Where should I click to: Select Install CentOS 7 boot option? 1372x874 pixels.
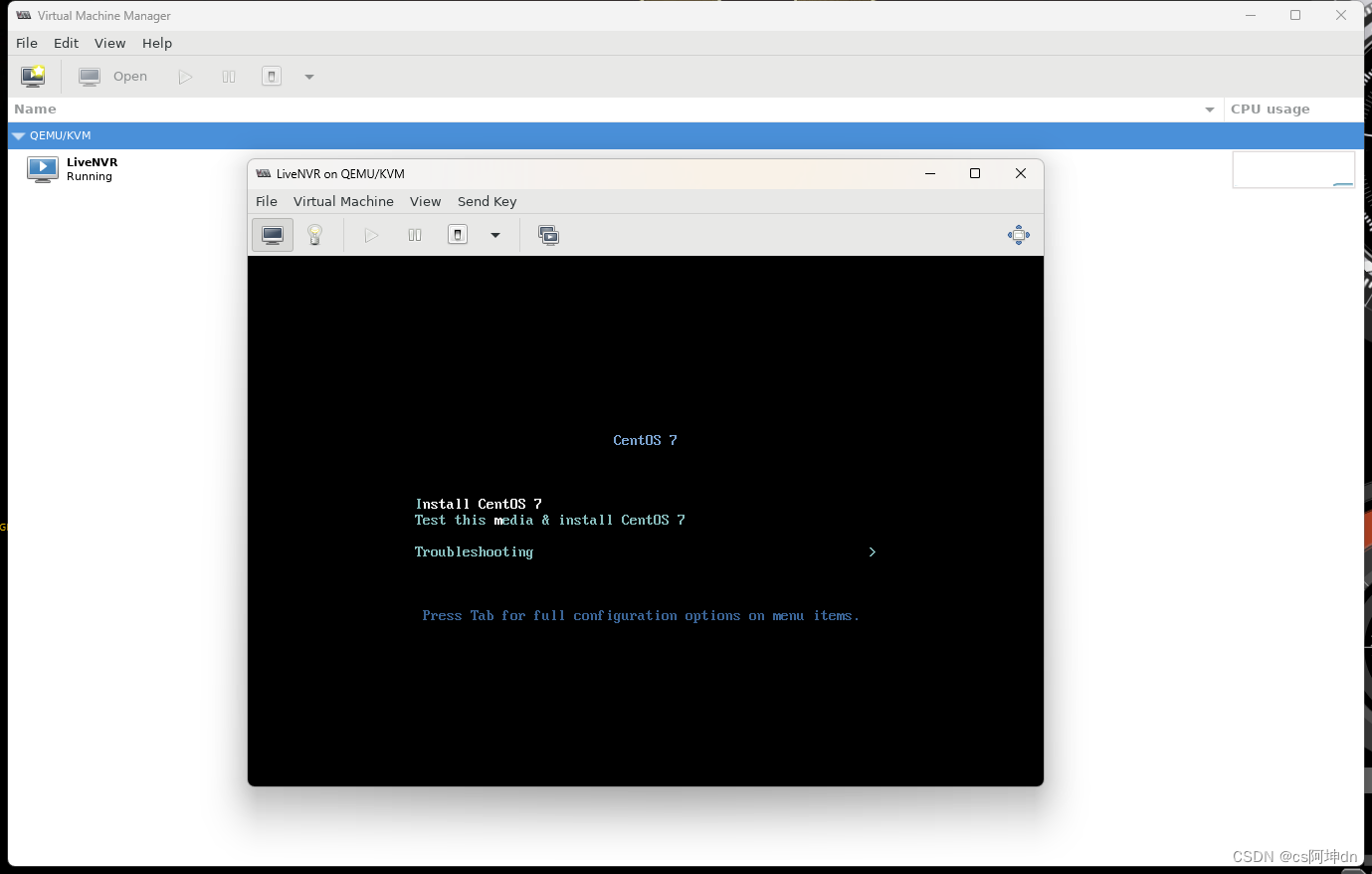tap(479, 504)
